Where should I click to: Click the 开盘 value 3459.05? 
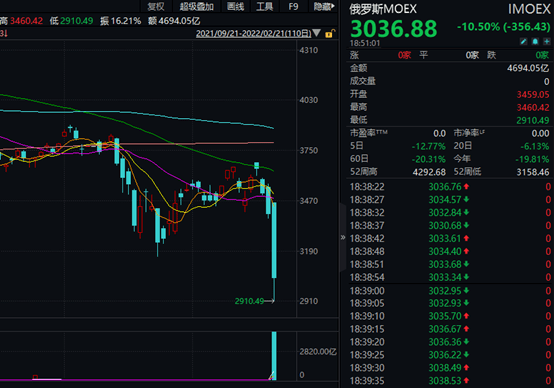(x=533, y=94)
